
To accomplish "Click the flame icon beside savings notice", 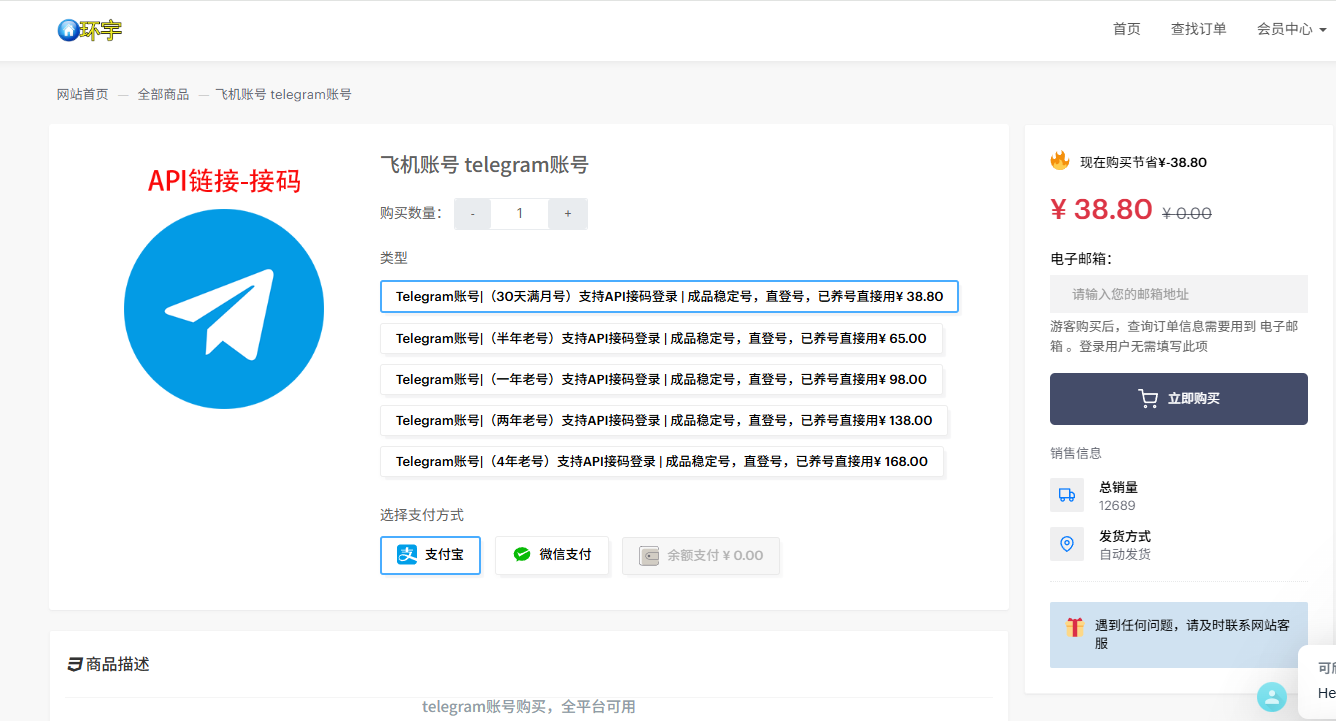I will (1060, 161).
